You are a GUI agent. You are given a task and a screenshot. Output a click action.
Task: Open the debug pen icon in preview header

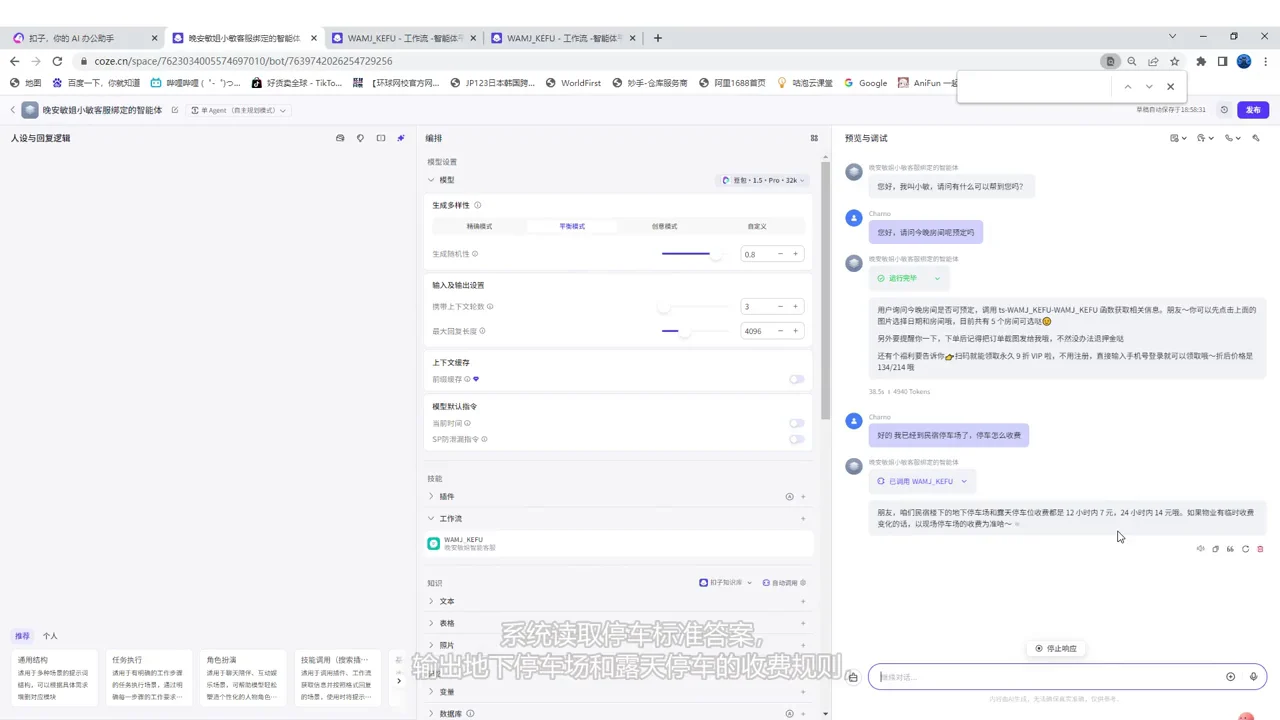[x=1257, y=138]
